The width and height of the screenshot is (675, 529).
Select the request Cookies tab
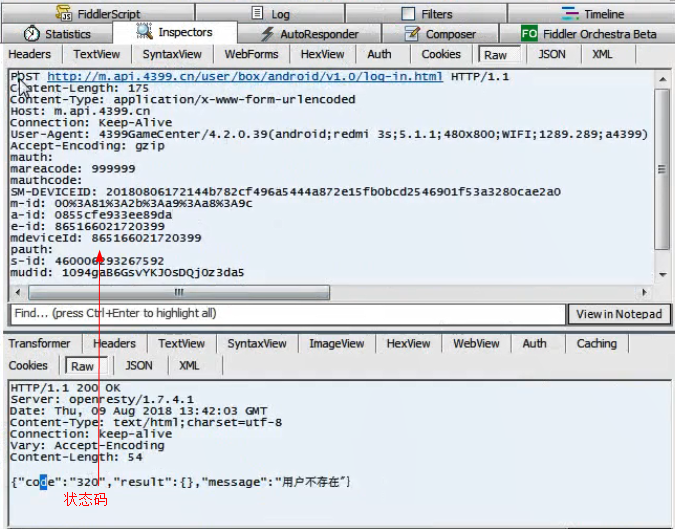(441, 54)
